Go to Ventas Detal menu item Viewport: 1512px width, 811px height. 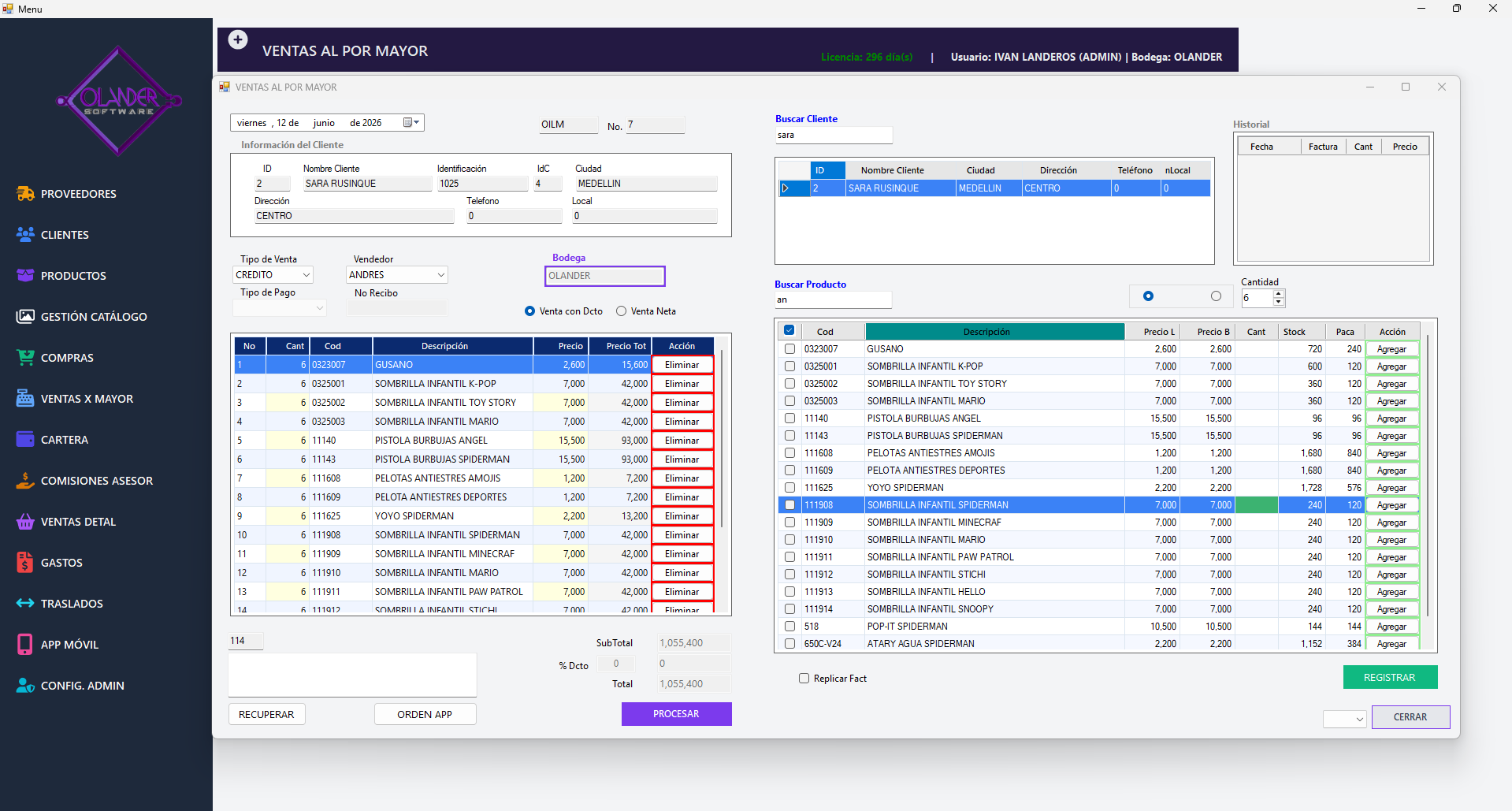pos(78,522)
